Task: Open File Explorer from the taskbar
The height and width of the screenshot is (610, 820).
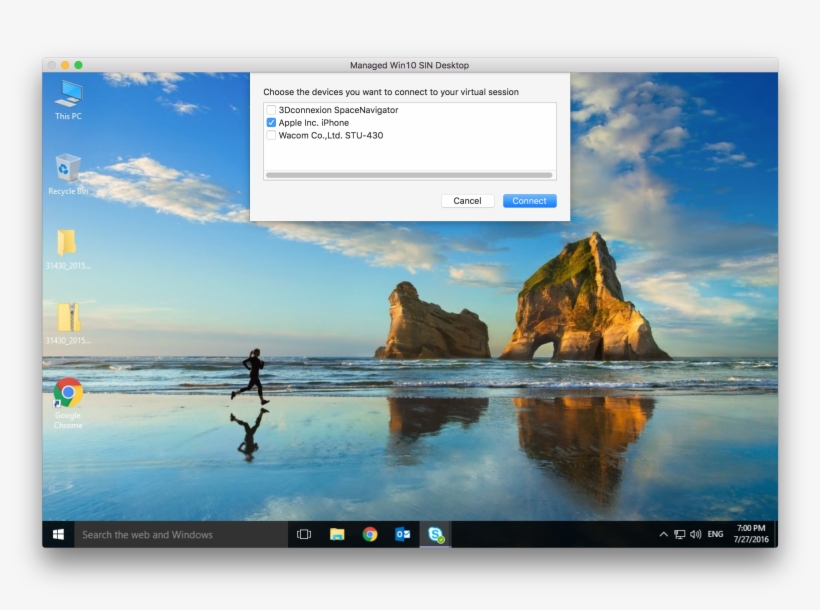Action: [x=336, y=534]
